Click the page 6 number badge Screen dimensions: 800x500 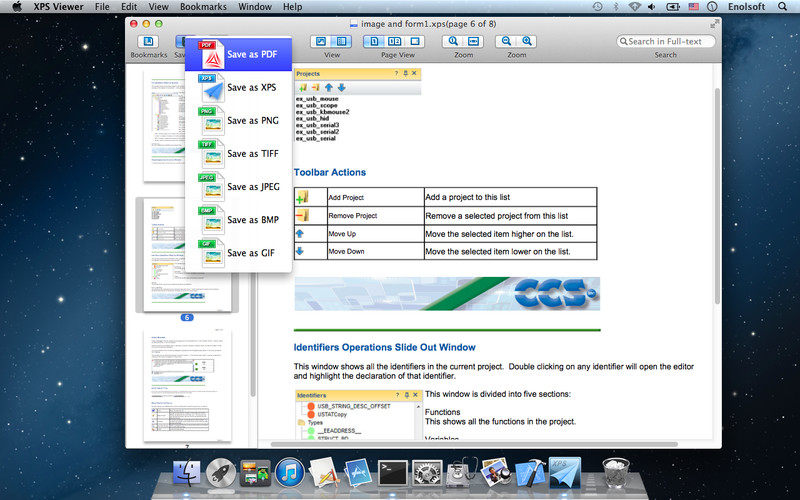(187, 317)
